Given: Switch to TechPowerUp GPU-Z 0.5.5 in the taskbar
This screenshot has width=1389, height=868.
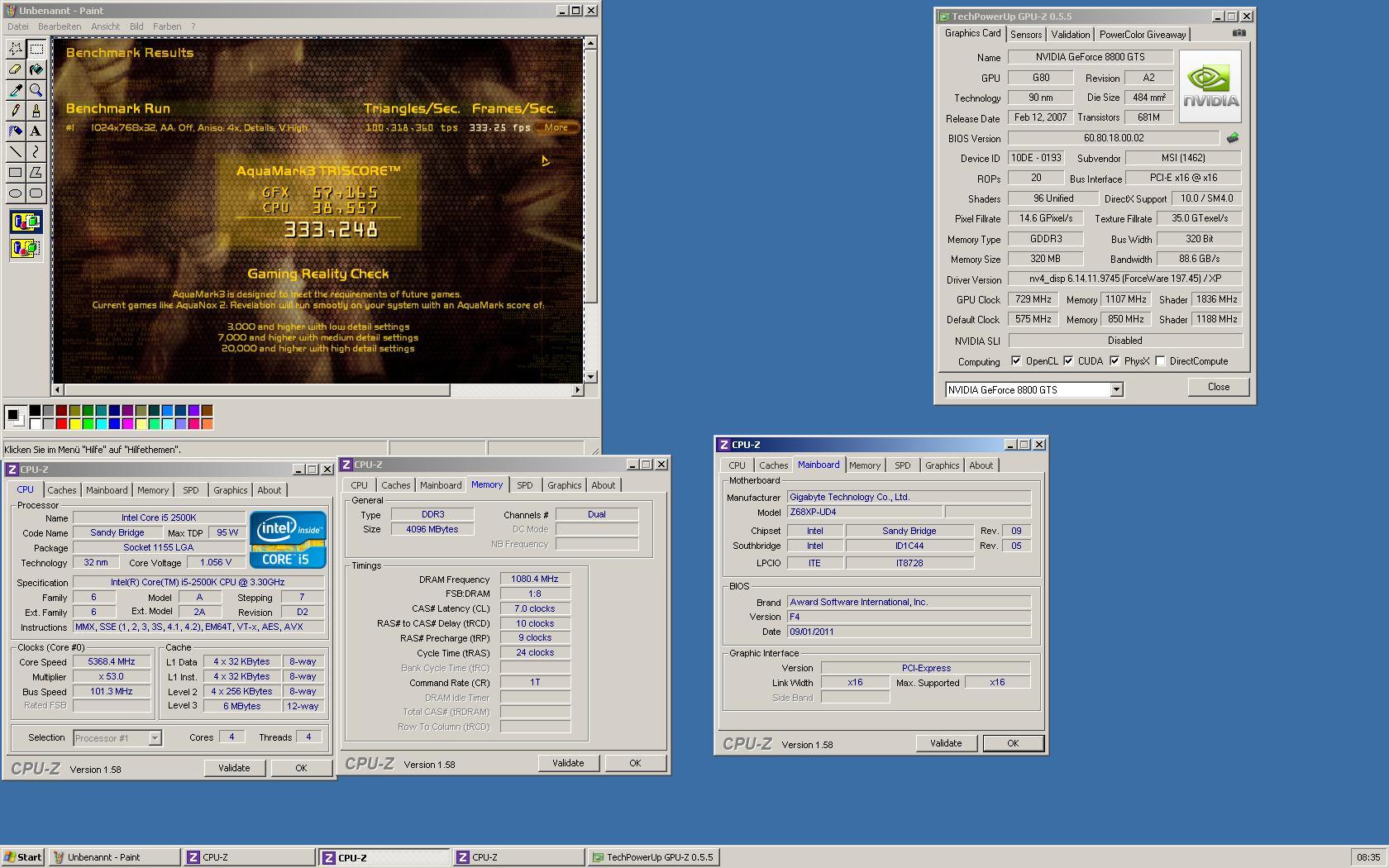Looking at the screenshot, I should [x=653, y=857].
